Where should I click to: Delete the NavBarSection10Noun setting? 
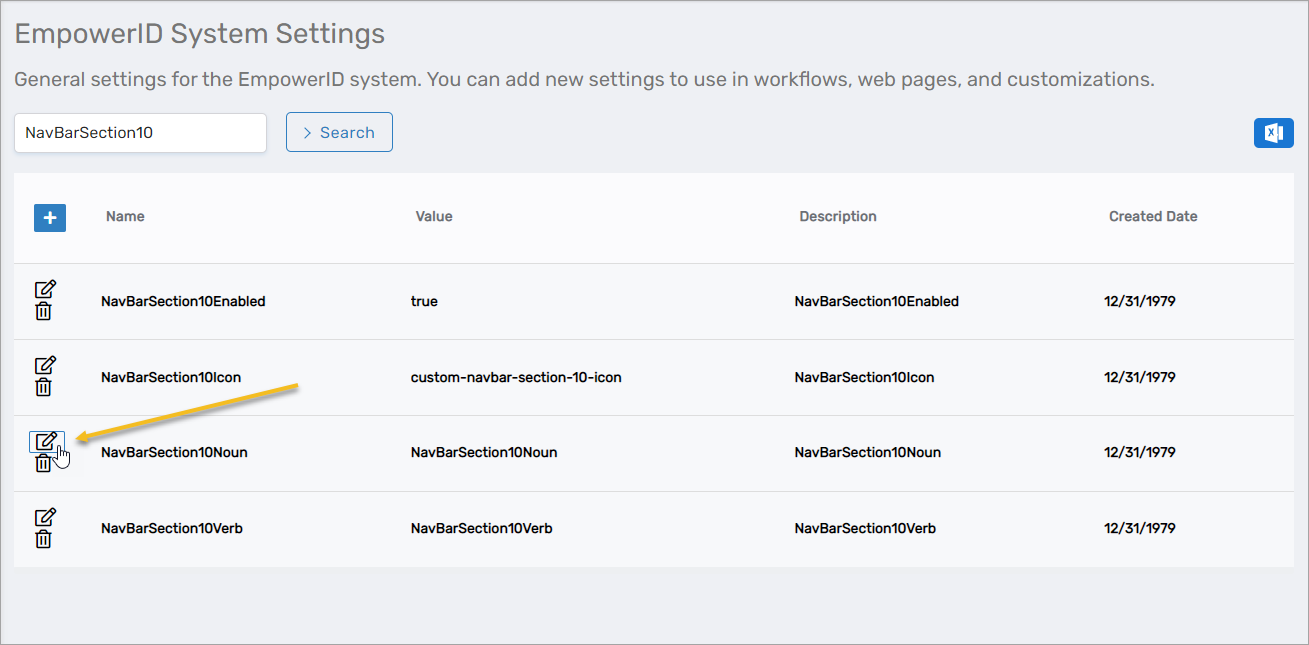44,464
